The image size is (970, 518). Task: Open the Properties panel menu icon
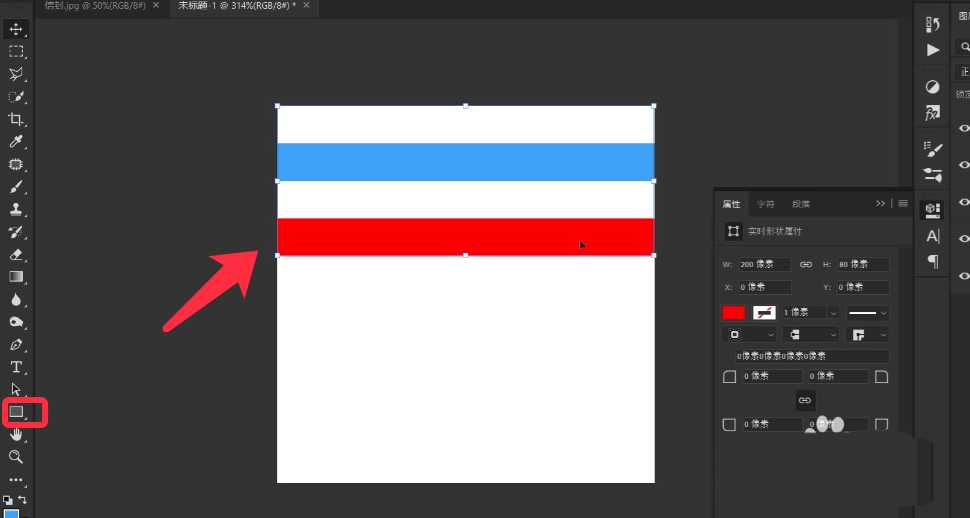[903, 204]
